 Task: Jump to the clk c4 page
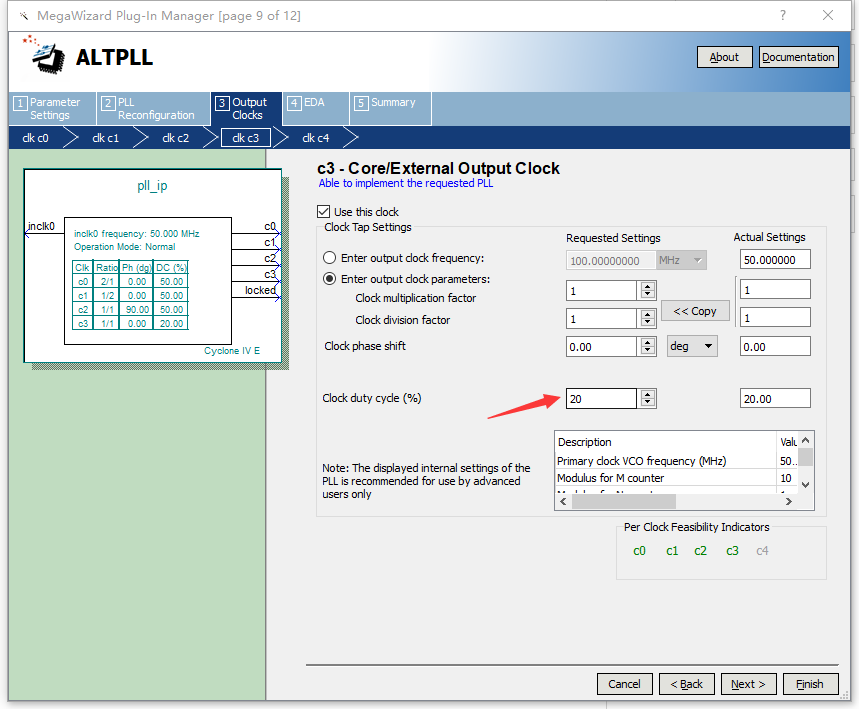pos(316,138)
